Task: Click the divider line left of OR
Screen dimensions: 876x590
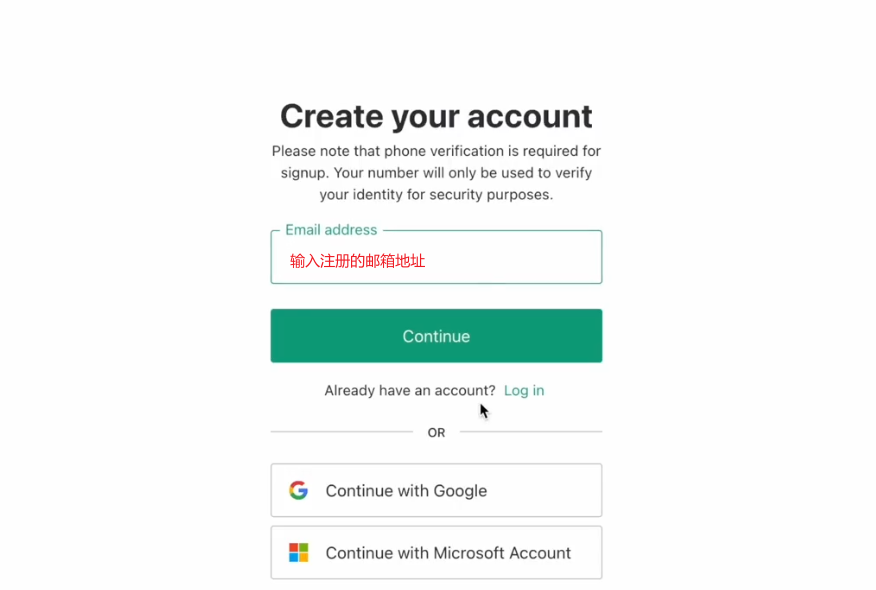Action: (341, 432)
